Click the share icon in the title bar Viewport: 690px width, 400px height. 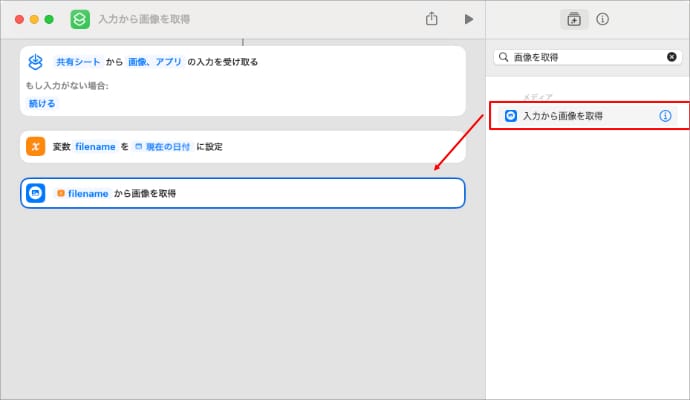point(432,19)
